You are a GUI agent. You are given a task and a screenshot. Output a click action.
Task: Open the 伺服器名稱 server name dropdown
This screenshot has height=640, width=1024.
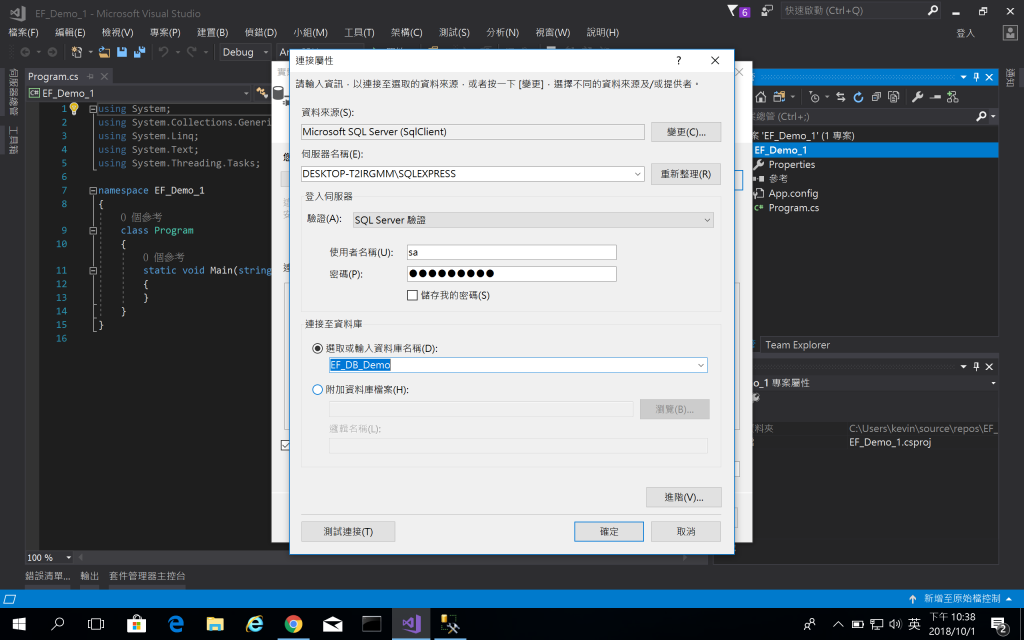click(x=637, y=174)
